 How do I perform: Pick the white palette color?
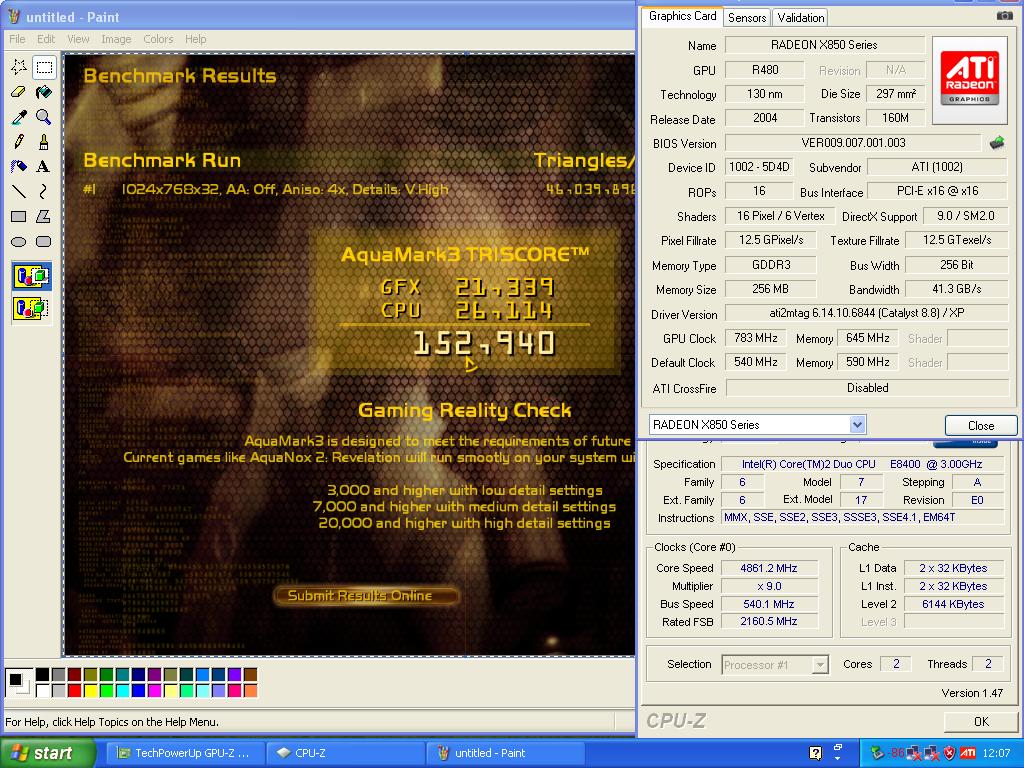(x=42, y=690)
